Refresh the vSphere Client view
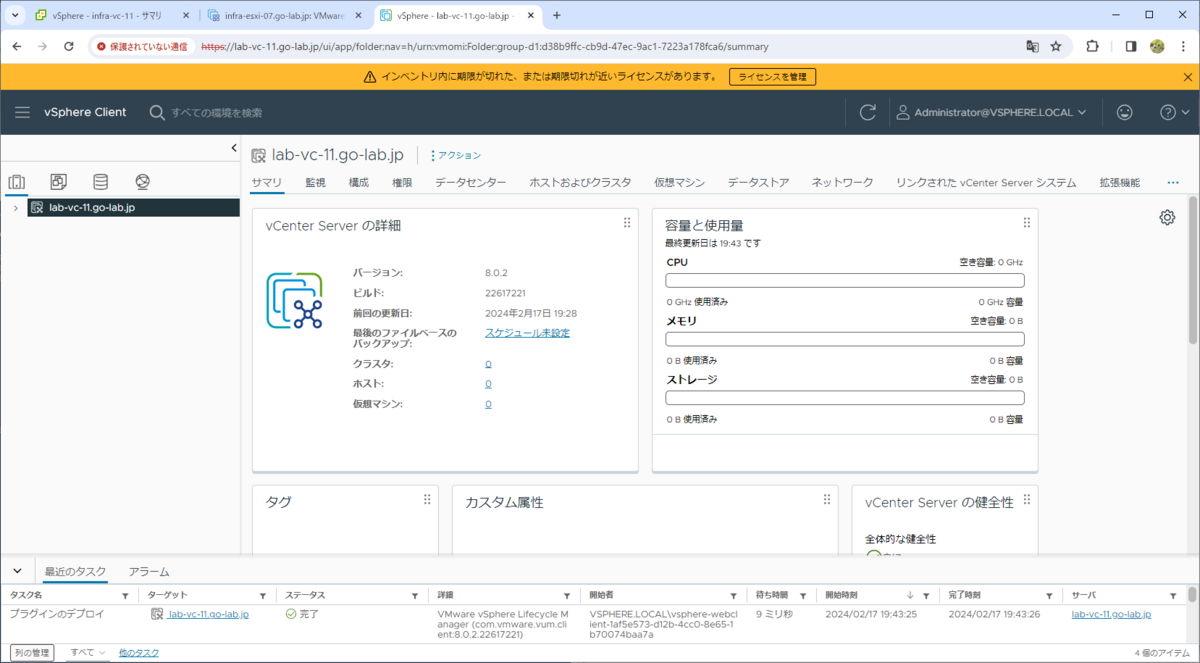This screenshot has width=1200, height=663. tap(868, 112)
